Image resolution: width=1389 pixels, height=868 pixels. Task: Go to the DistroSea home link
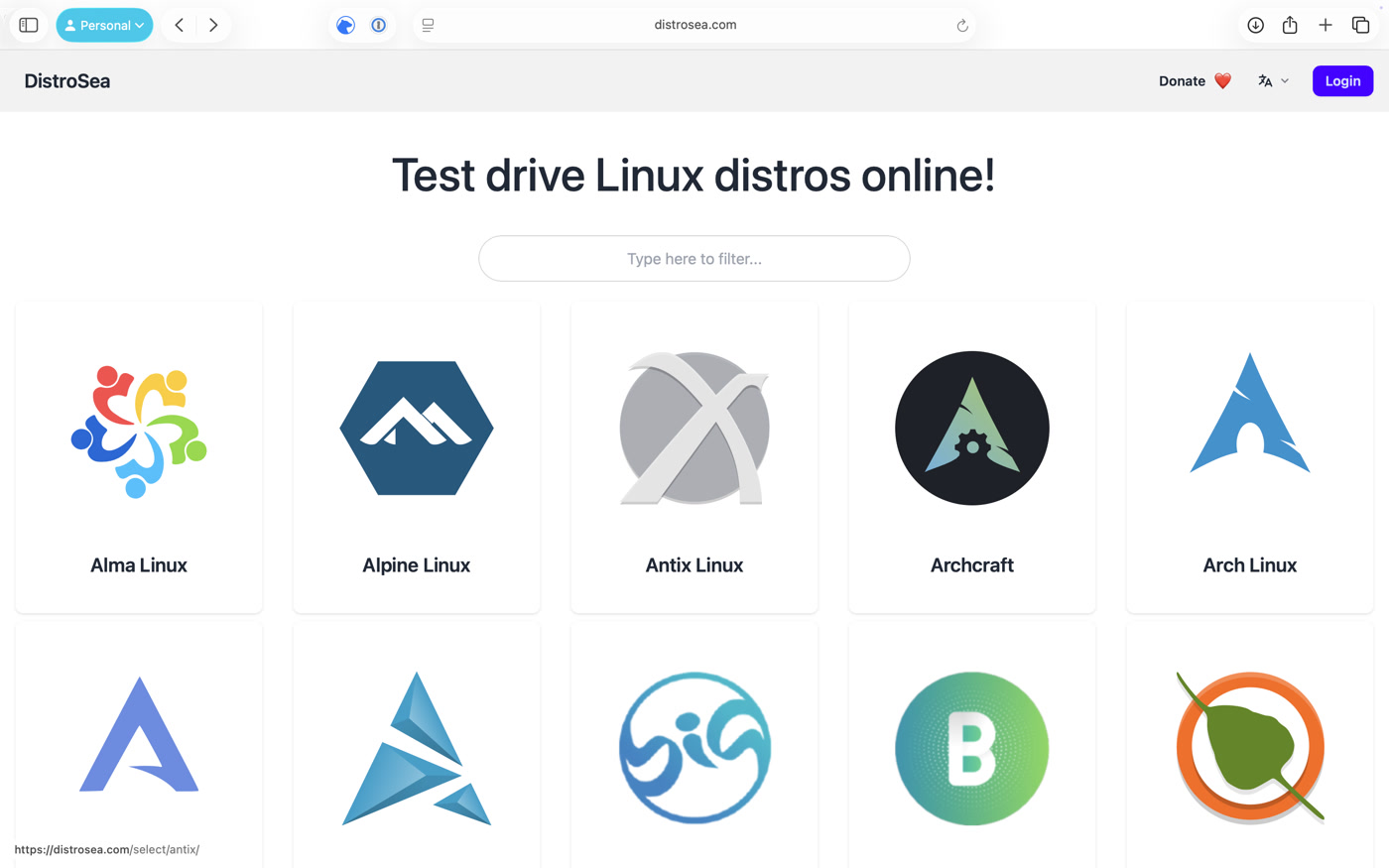67,81
